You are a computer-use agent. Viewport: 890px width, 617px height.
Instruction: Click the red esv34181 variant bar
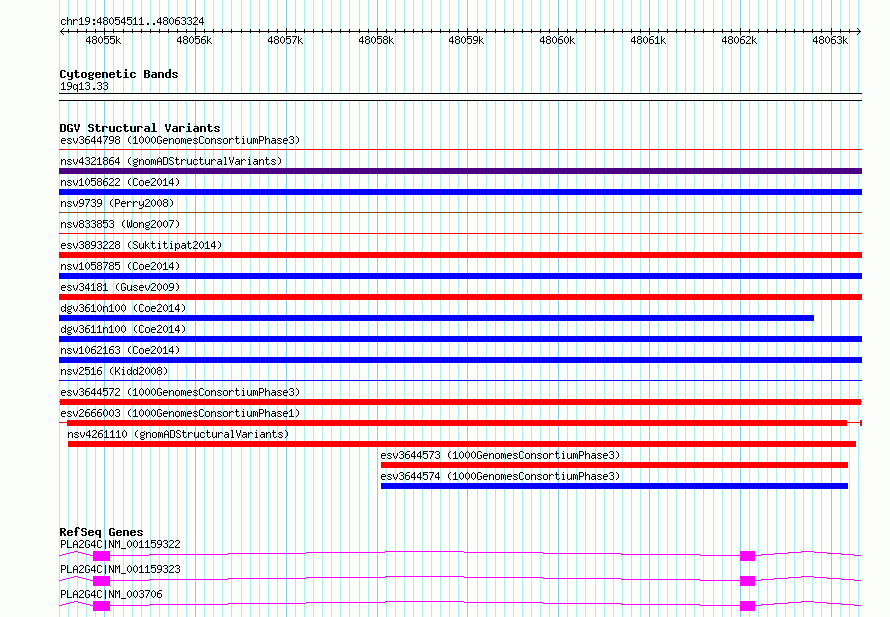[x=460, y=297]
